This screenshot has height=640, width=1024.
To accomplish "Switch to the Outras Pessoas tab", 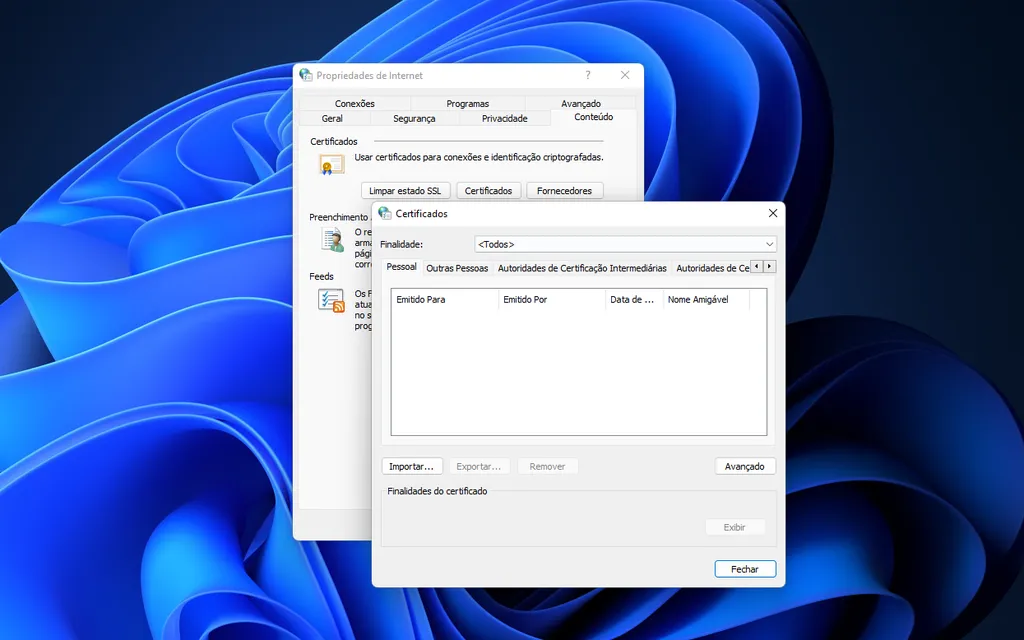I will [457, 267].
